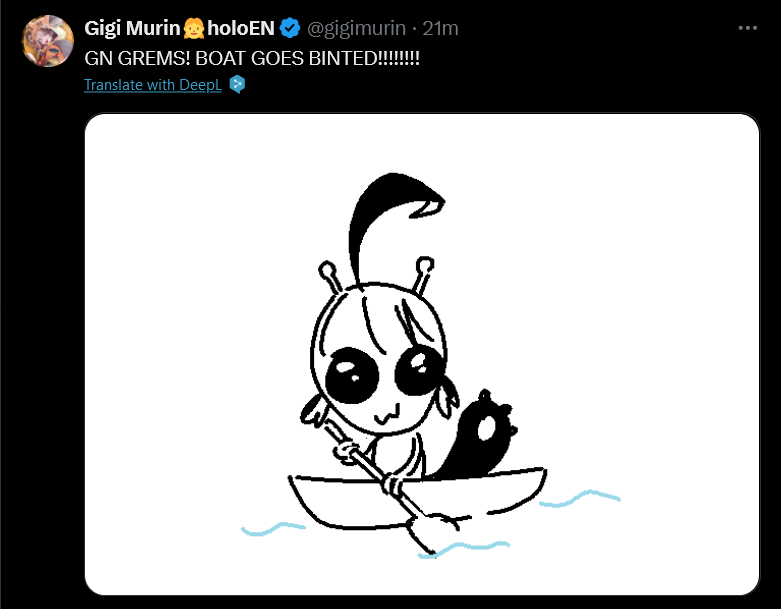
Task: Click the emoji in the display name
Action: click(194, 28)
